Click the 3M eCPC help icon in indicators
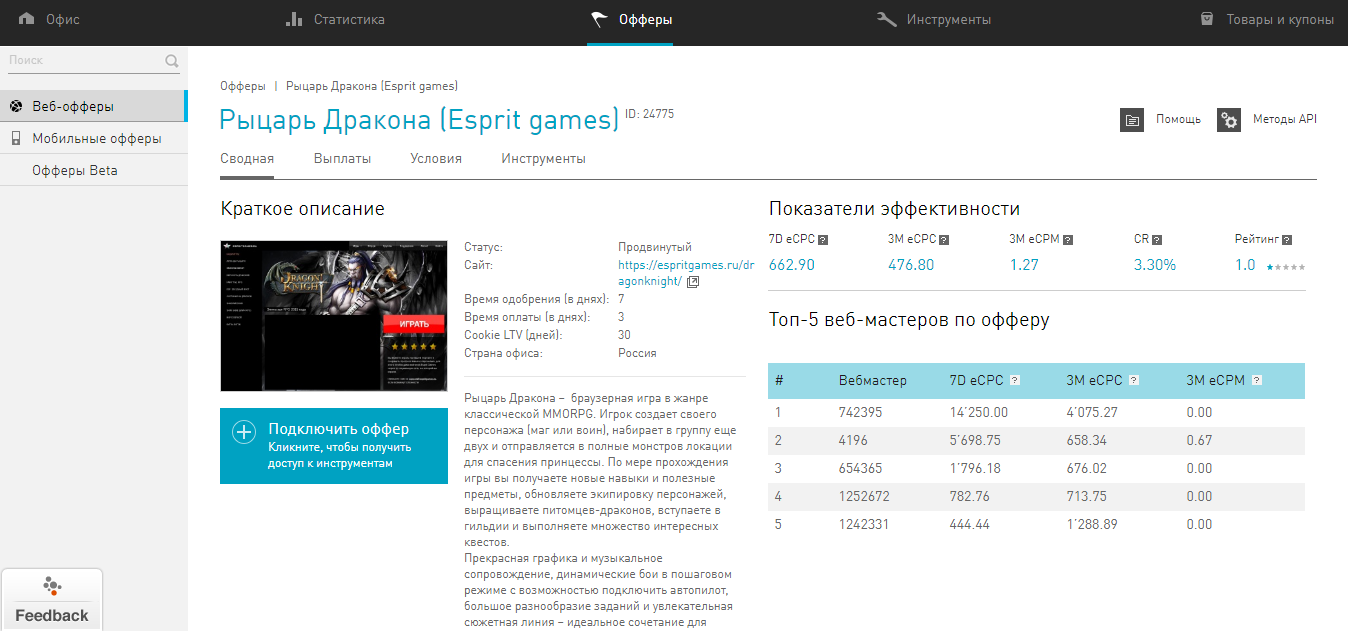The height and width of the screenshot is (631, 1348). [x=944, y=240]
